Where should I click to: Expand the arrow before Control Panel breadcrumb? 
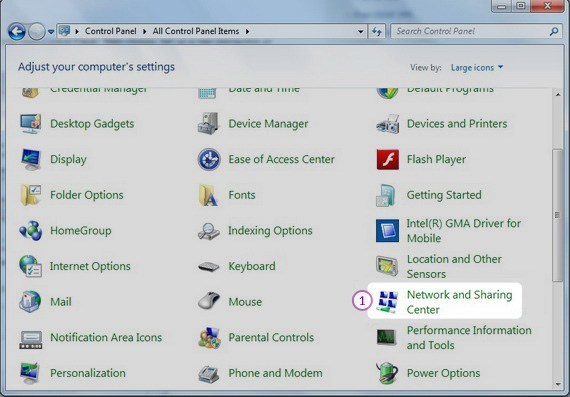pyautogui.click(x=77, y=32)
